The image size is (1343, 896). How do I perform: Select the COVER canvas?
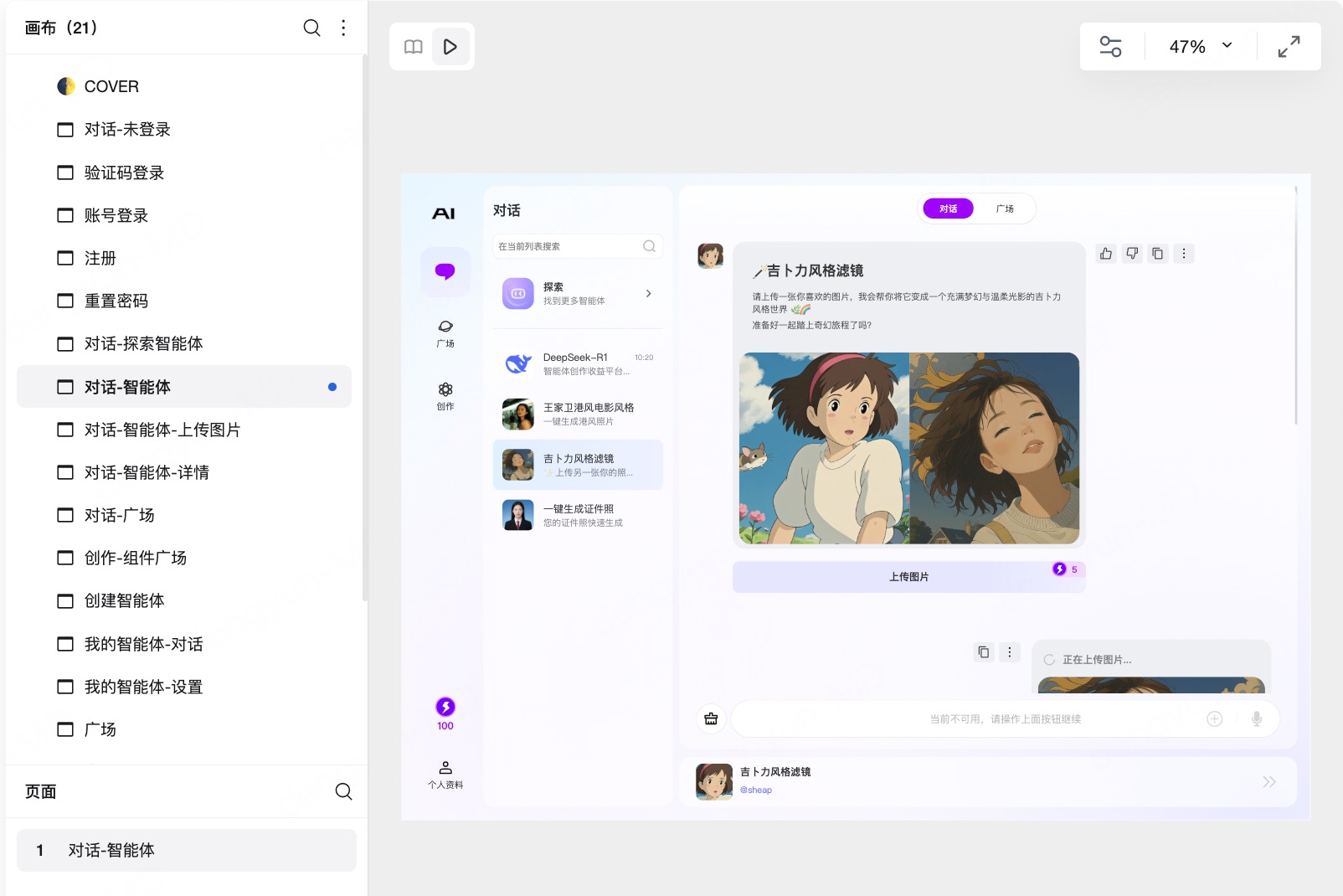click(x=184, y=86)
